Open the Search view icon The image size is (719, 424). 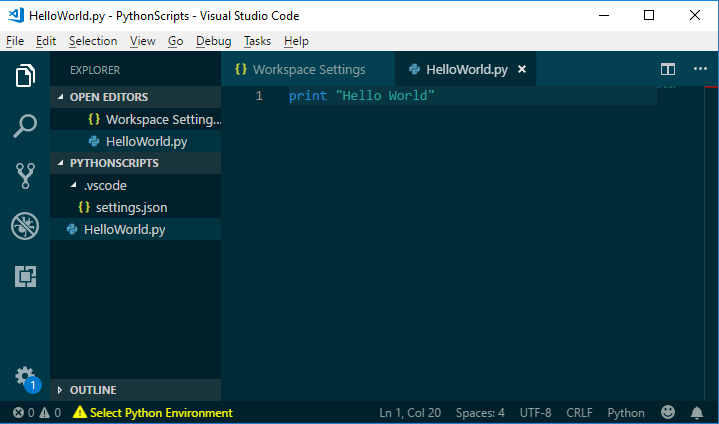25,126
